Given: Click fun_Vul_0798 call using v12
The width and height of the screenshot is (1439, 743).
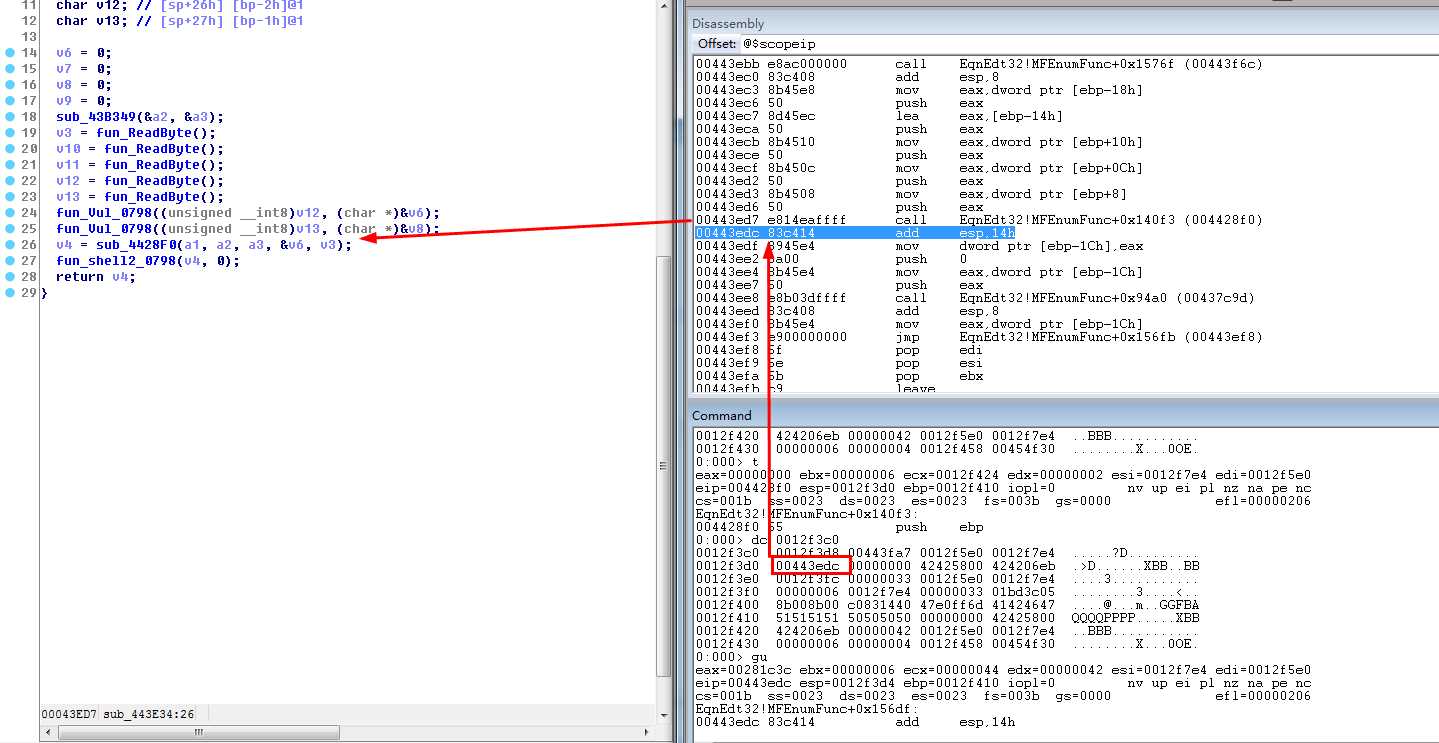Looking at the screenshot, I should coord(247,212).
